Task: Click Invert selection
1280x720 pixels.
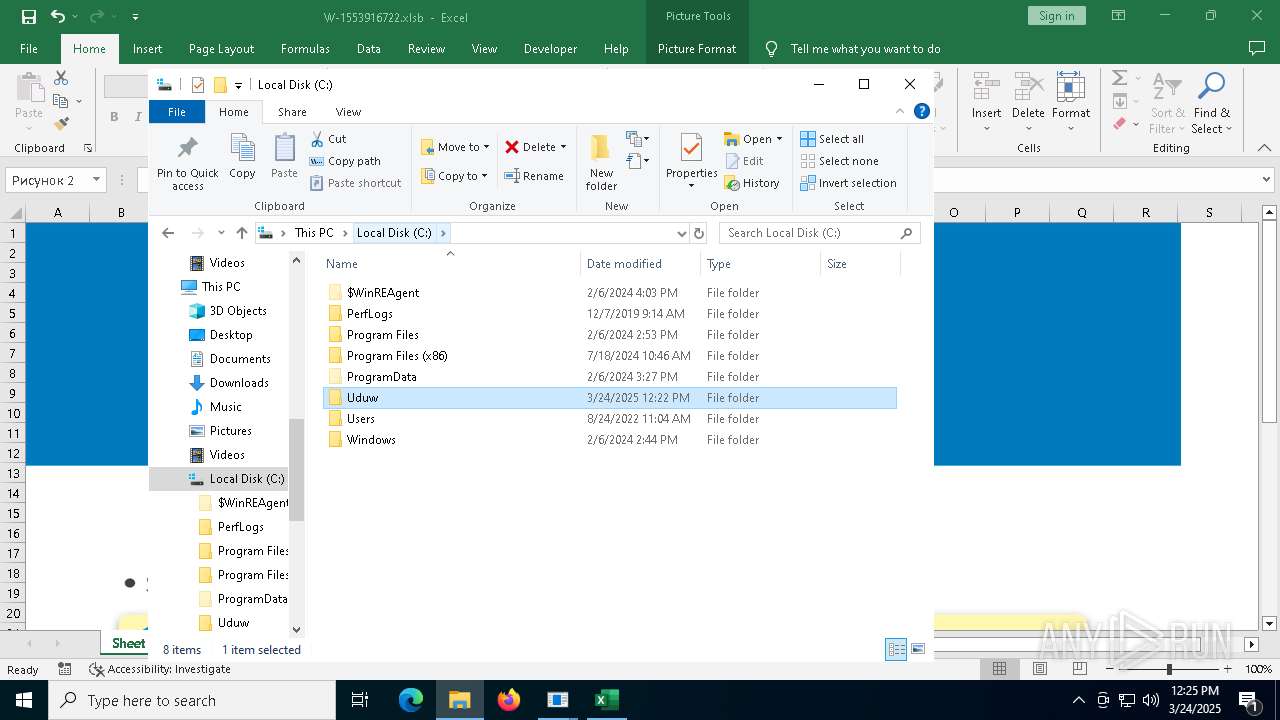Action: point(848,183)
